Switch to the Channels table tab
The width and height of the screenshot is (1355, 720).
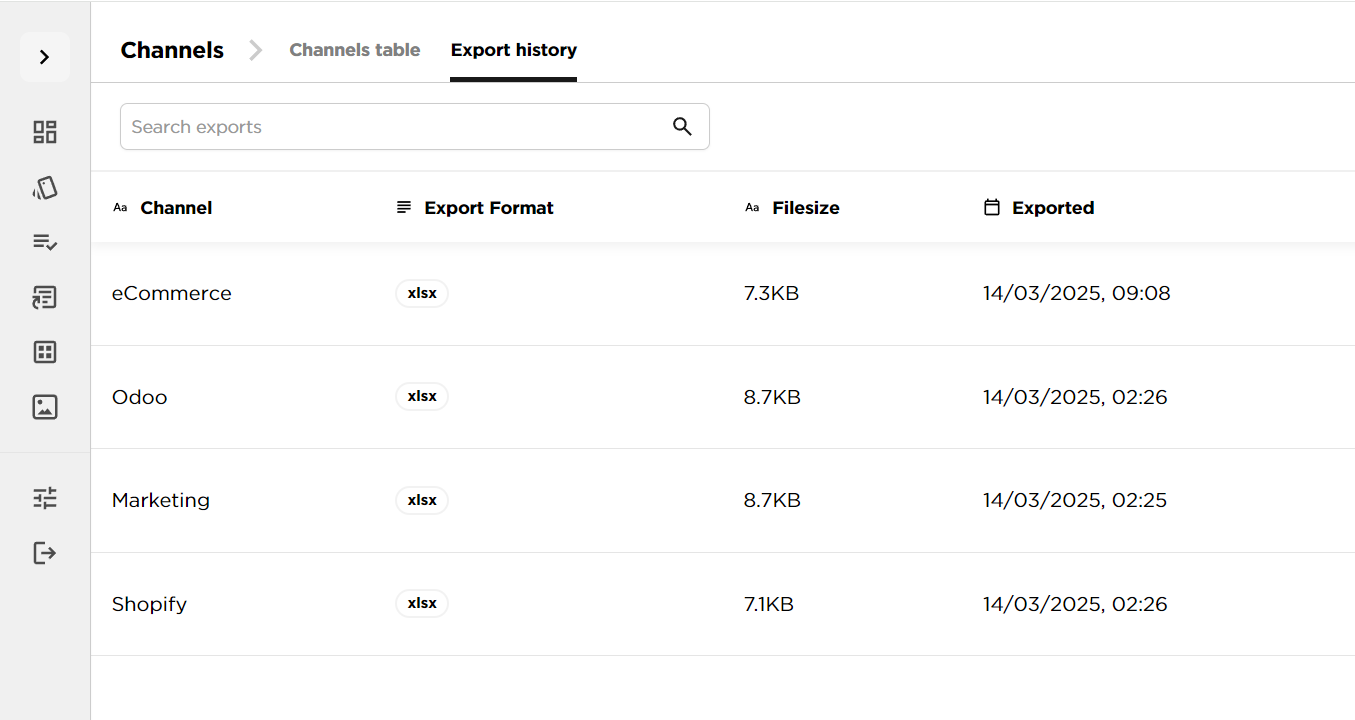[355, 50]
